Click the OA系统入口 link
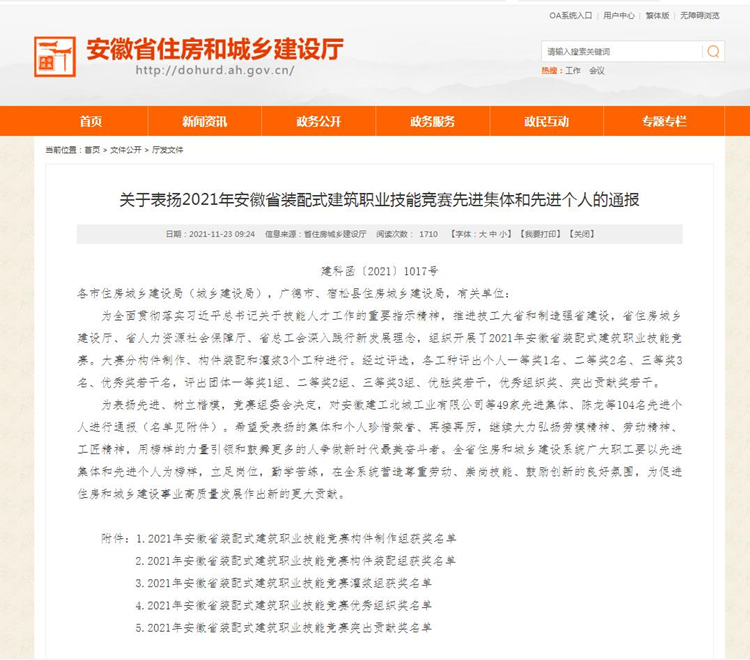Screen dimensions: 750x660 [x=570, y=16]
